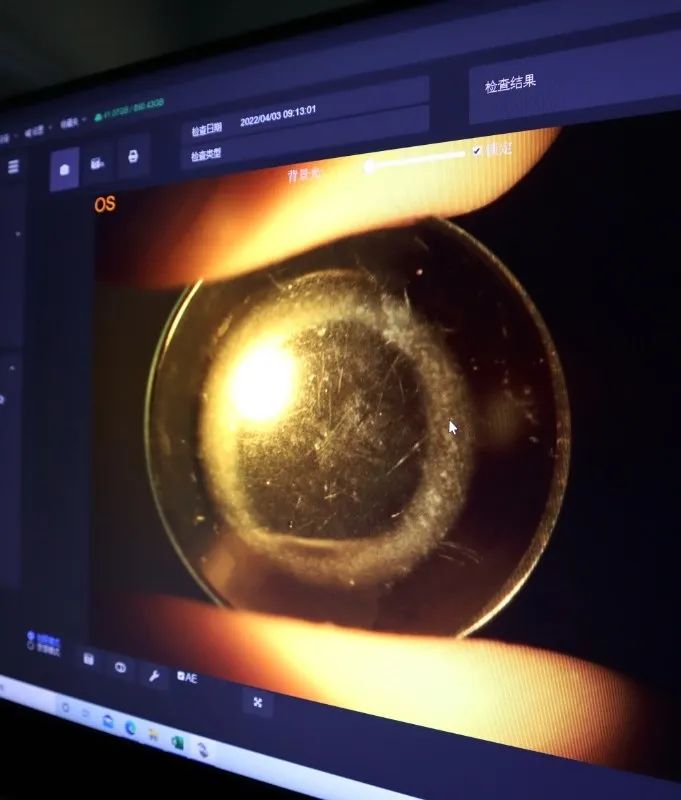Viewport: 681px width, 800px height.
Task: Open File Explorer from the taskbar
Action: pyautogui.click(x=153, y=735)
